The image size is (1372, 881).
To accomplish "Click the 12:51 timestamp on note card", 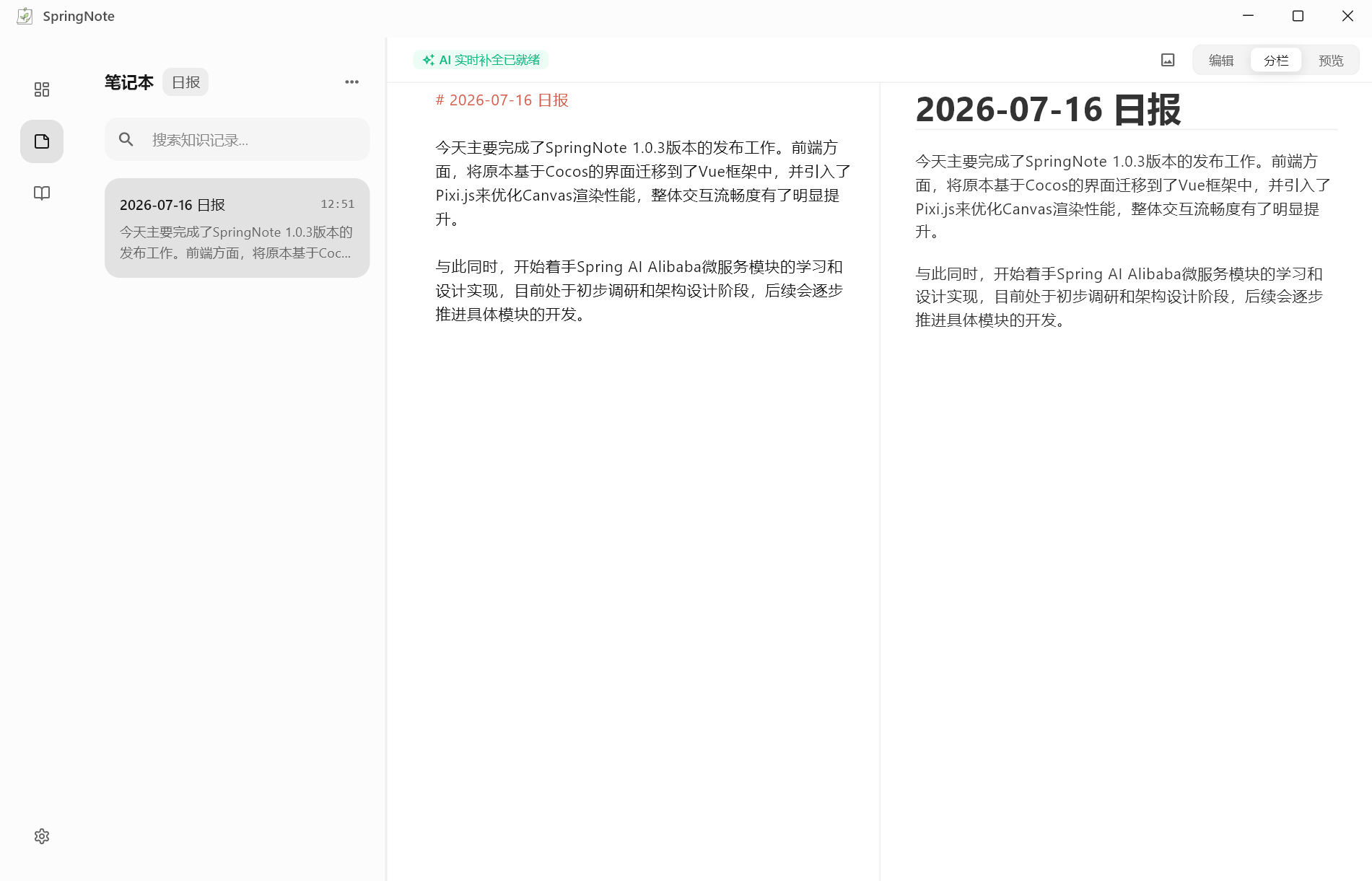I will [338, 204].
